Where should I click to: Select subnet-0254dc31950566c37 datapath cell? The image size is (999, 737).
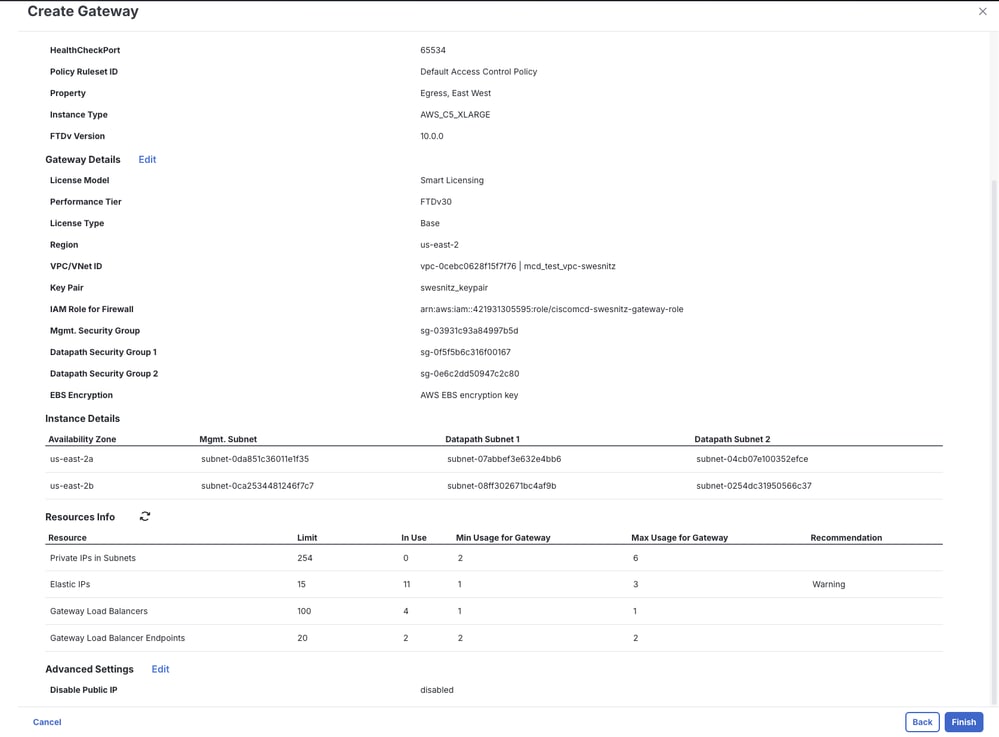(x=754, y=486)
